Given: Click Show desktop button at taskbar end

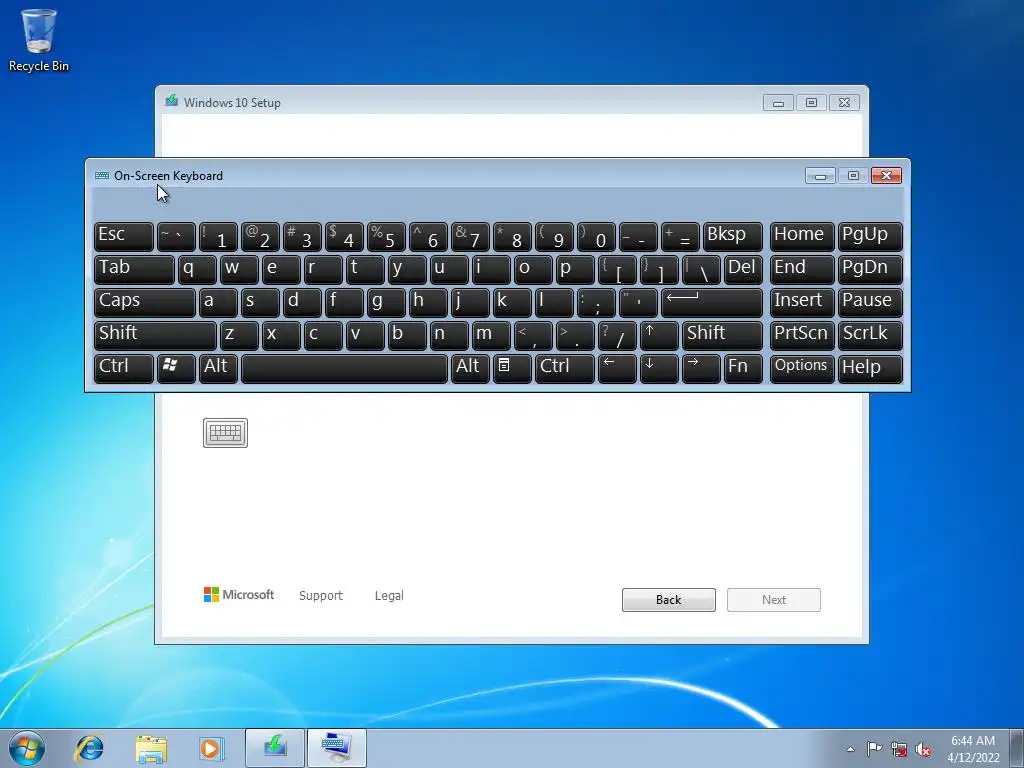Looking at the screenshot, I should (x=1017, y=749).
